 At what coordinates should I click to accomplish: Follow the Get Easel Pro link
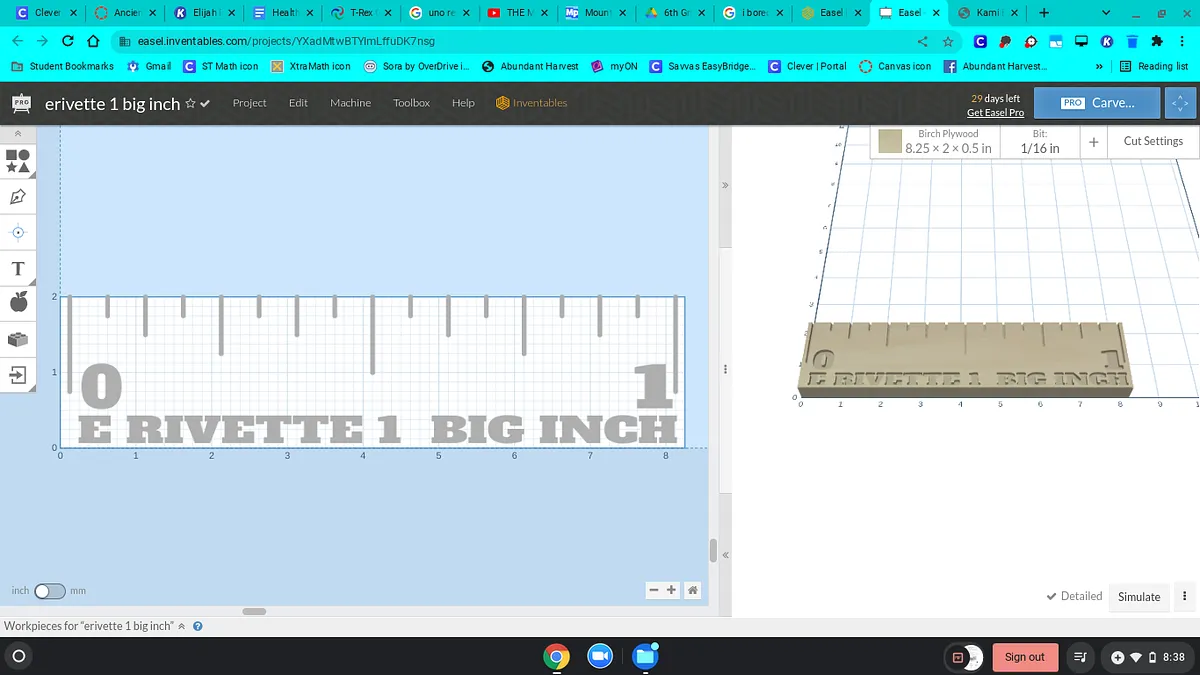(995, 113)
